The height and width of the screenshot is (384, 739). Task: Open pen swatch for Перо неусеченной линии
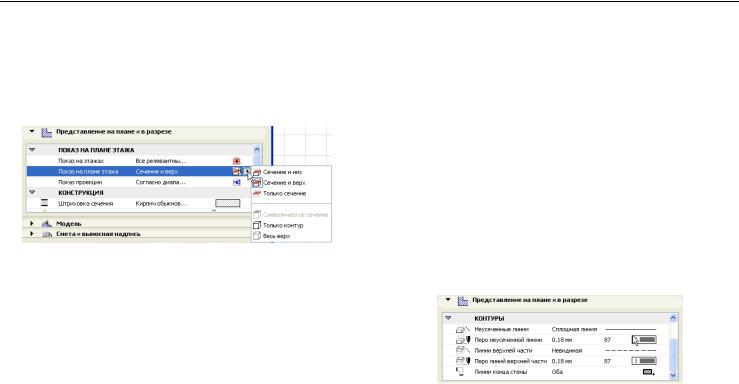point(644,340)
